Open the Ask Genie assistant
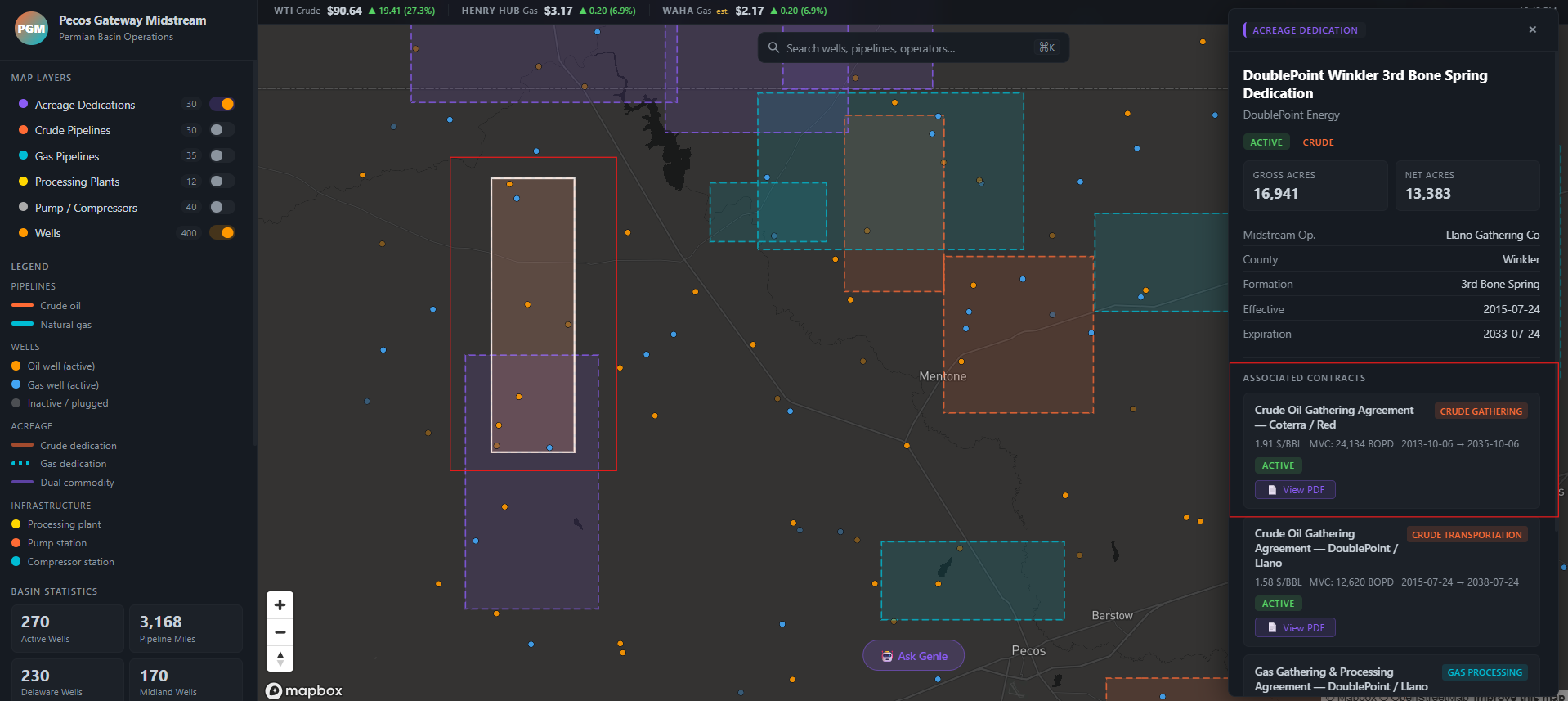Viewport: 1568px width, 701px height. [x=913, y=656]
